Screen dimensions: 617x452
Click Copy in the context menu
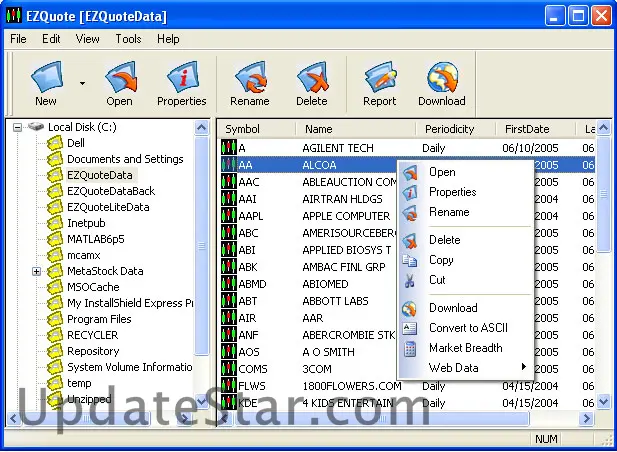(x=441, y=260)
